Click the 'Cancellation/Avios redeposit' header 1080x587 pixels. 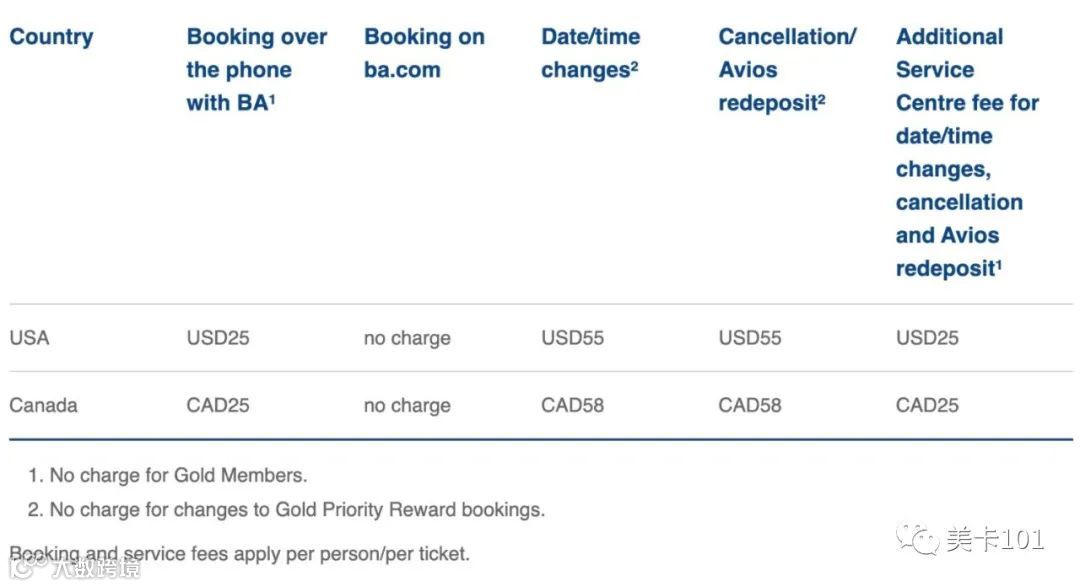coord(787,70)
